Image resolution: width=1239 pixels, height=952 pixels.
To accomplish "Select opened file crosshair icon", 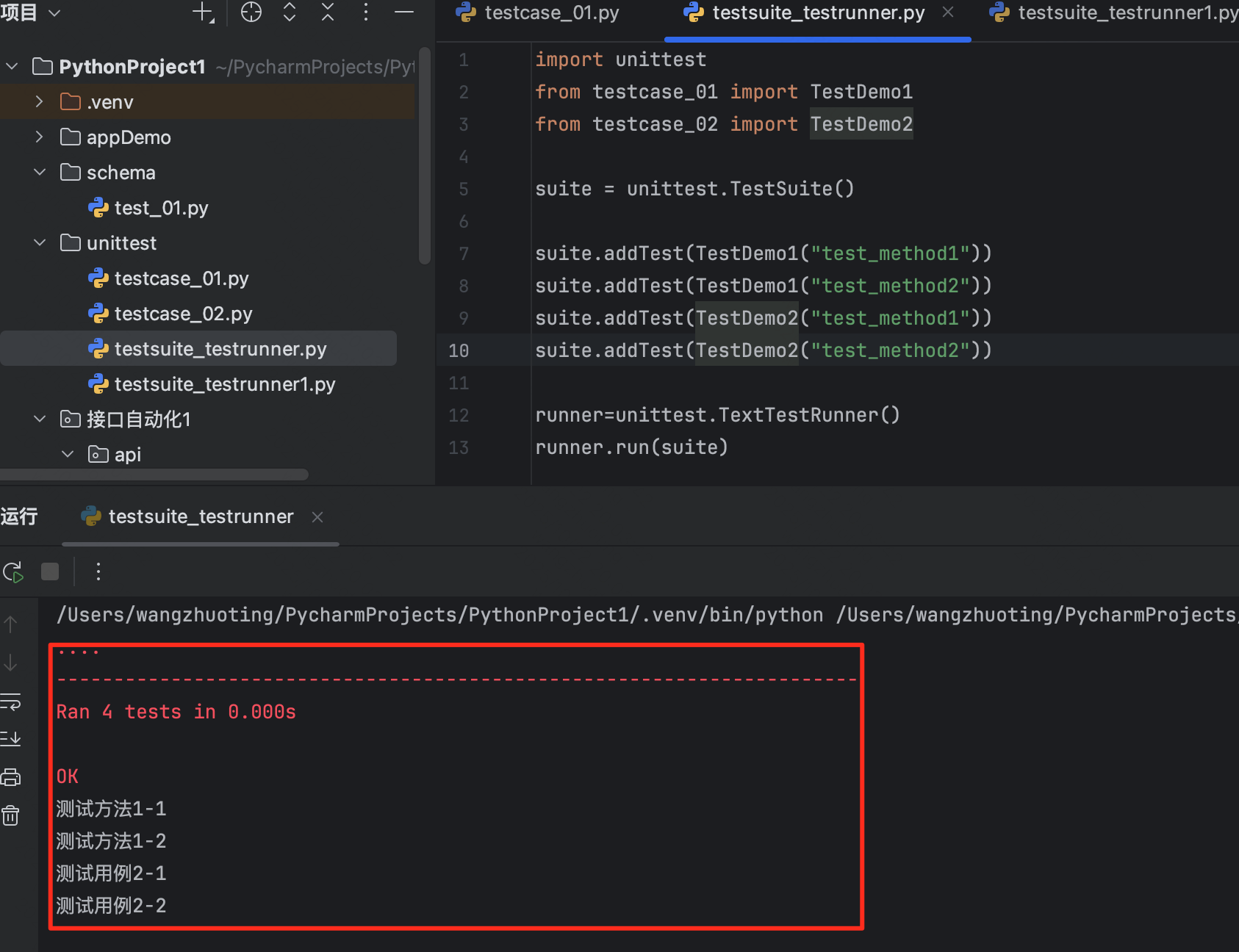I will click(251, 12).
